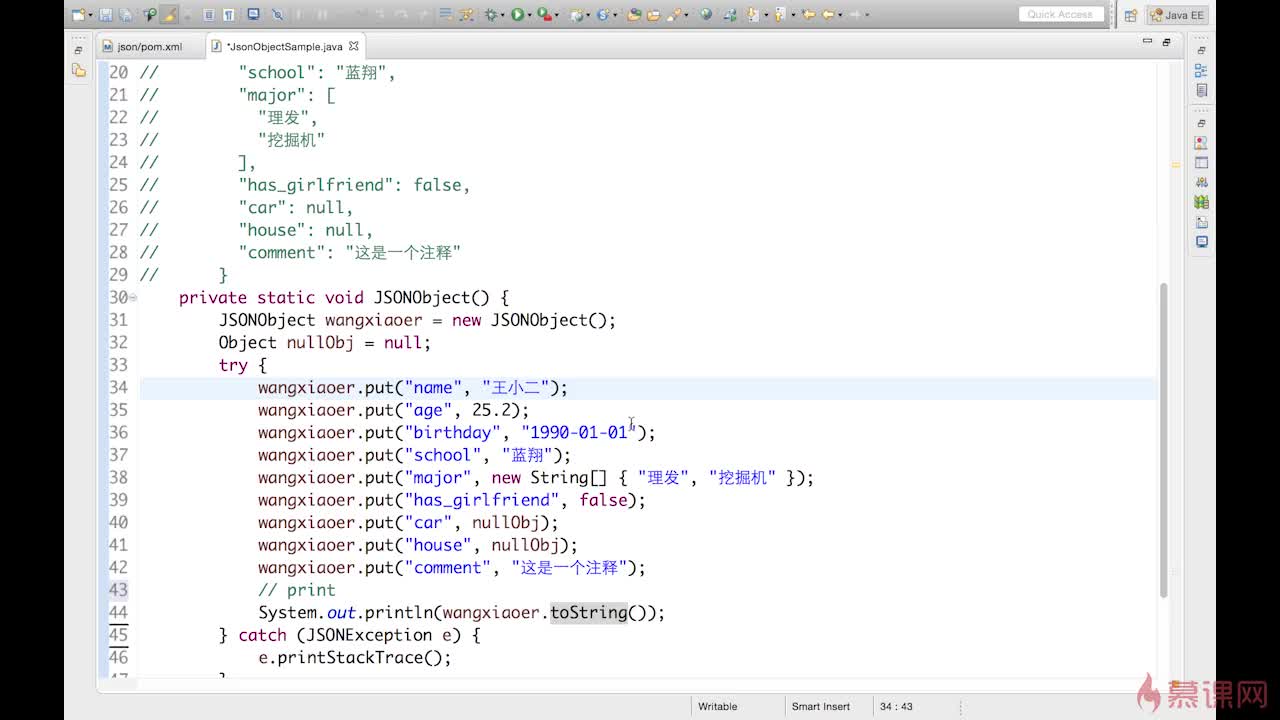Image resolution: width=1280 pixels, height=720 pixels.
Task: Click the monitor icon in toolbar
Action: coord(253,14)
